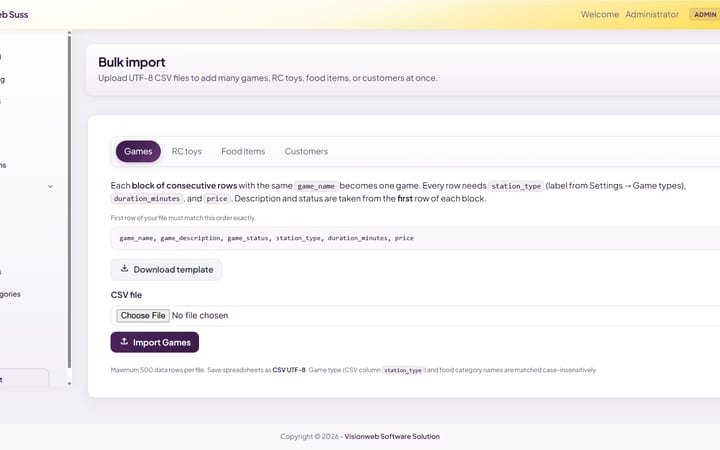Select the Food items tab
The width and height of the screenshot is (720, 450).
(243, 152)
